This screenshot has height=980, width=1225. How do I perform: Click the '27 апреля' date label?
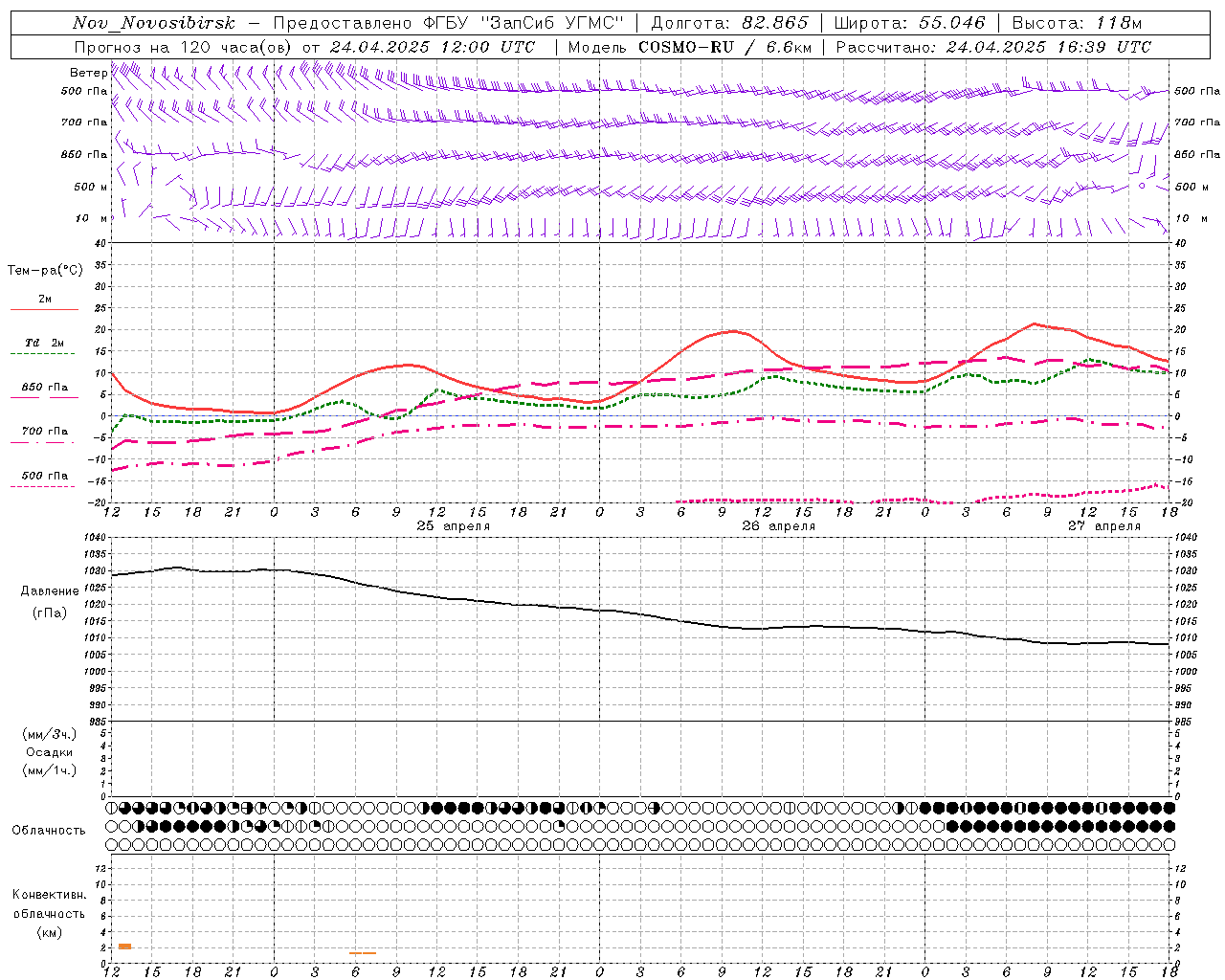pos(1104,526)
